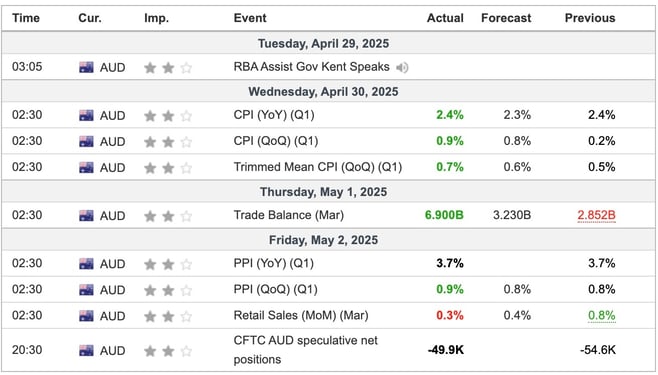Viewport: 658px width, 375px height.
Task: Open the Trade Balance (Mar) event link
Action: click(x=289, y=215)
